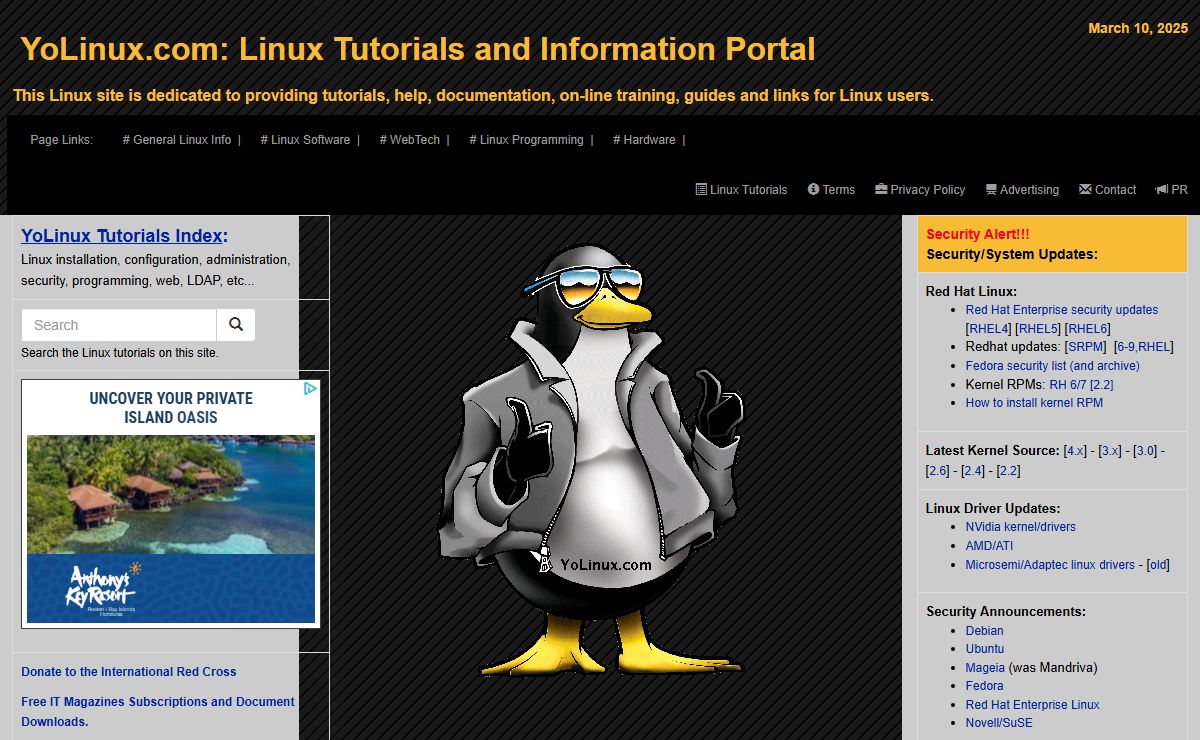
Task: Jump to General Linux Info section
Action: (x=177, y=140)
